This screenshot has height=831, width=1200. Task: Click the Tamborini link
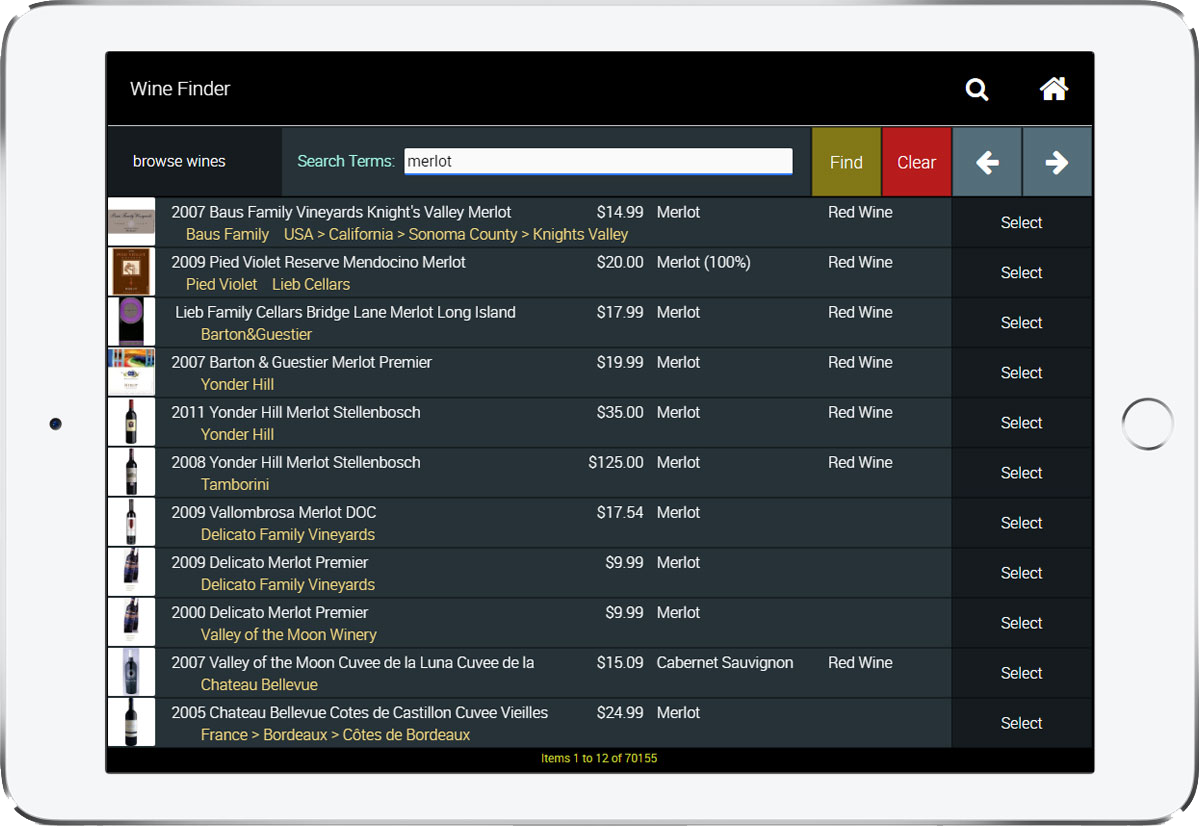pos(235,484)
